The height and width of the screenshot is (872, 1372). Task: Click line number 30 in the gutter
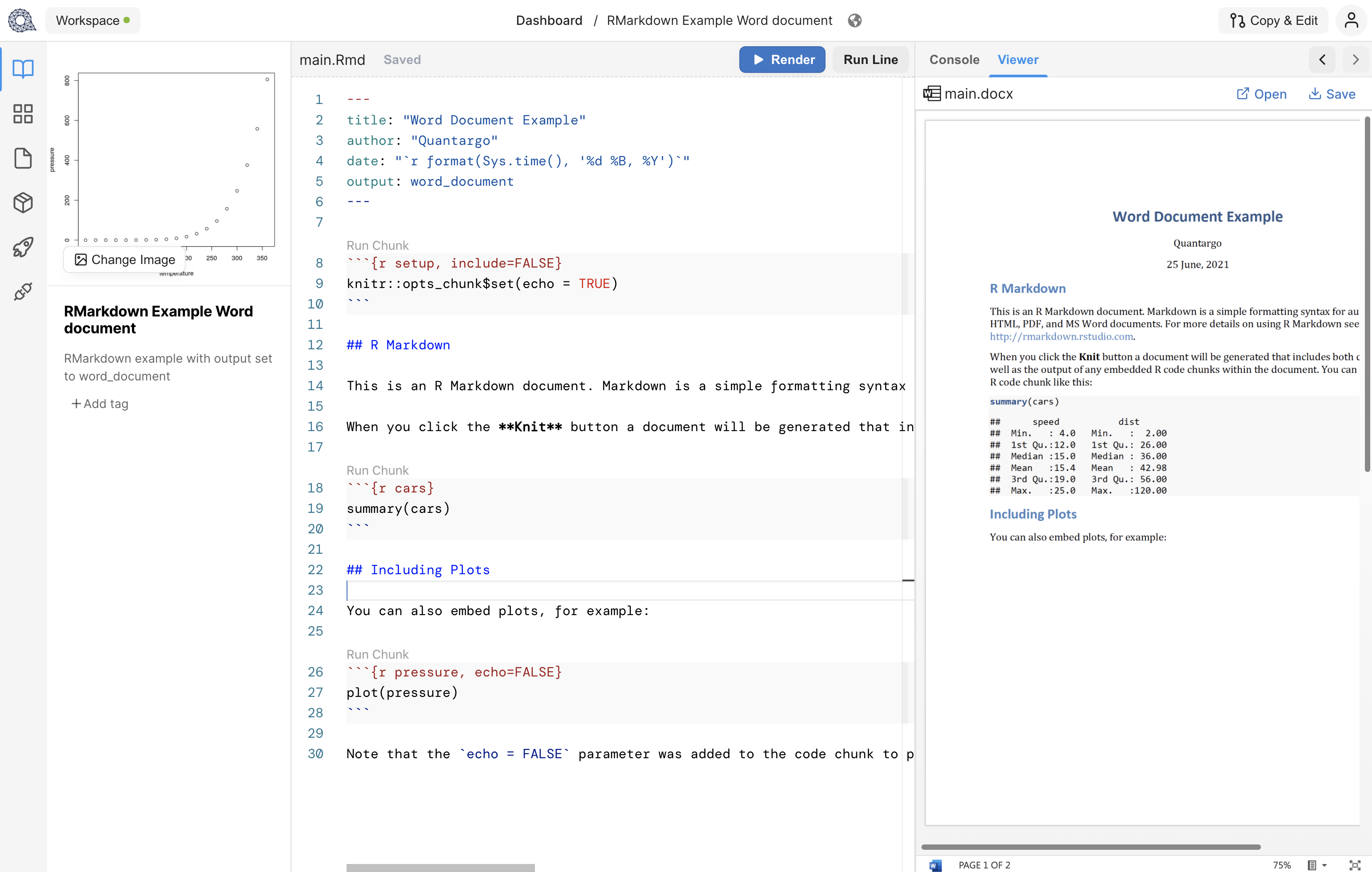pos(315,754)
